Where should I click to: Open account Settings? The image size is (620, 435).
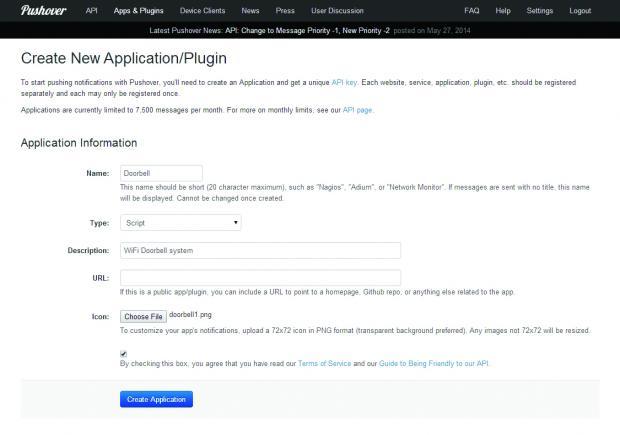point(539,10)
